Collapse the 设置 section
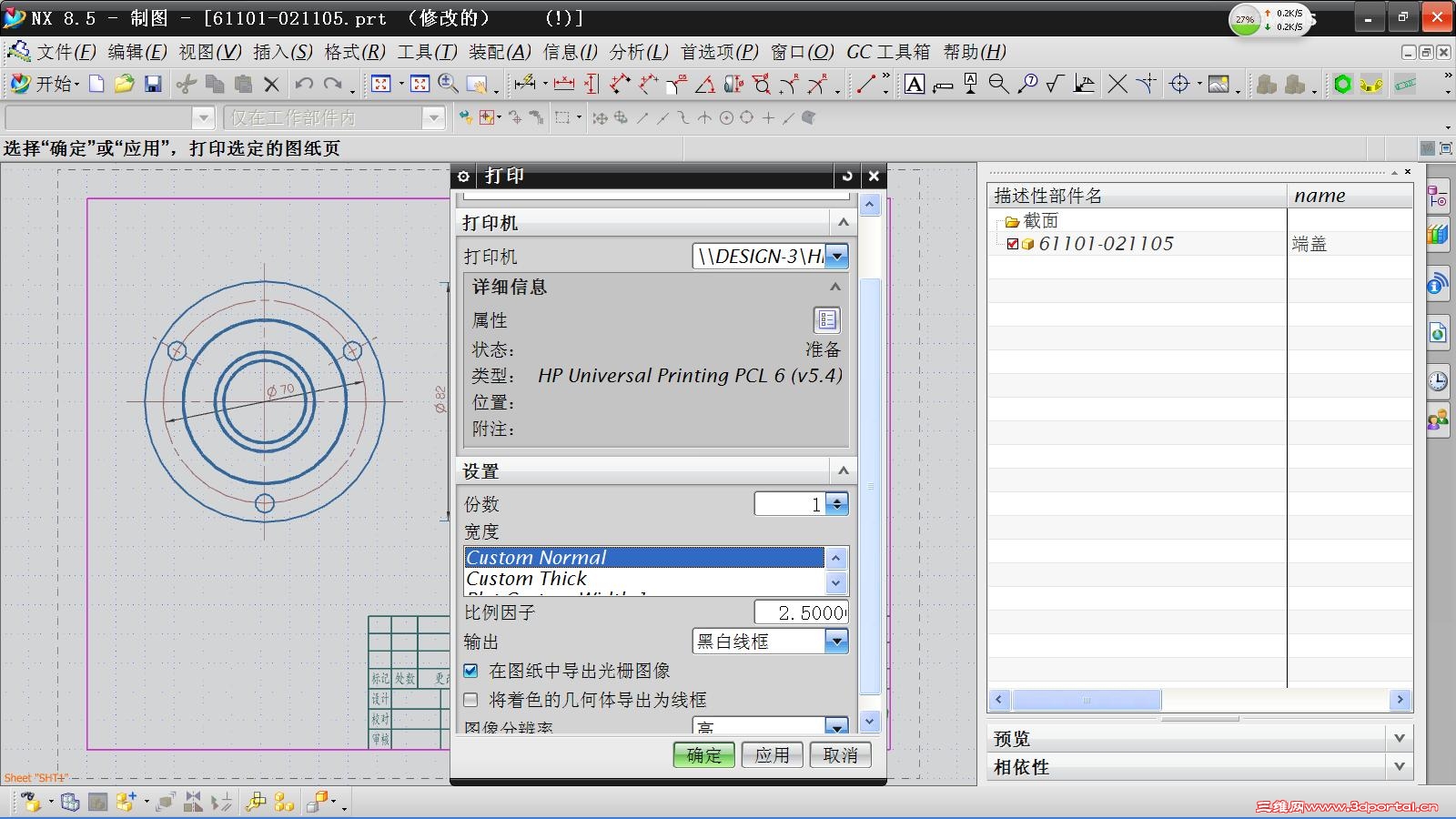Screen dimensions: 1456x819 [844, 470]
